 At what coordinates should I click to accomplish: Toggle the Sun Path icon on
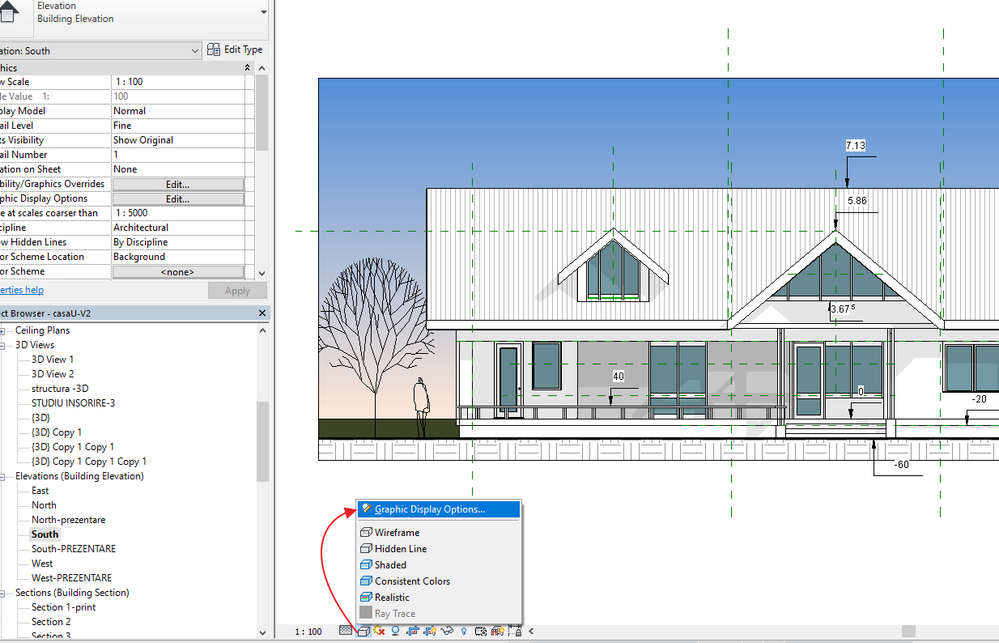coord(379,631)
